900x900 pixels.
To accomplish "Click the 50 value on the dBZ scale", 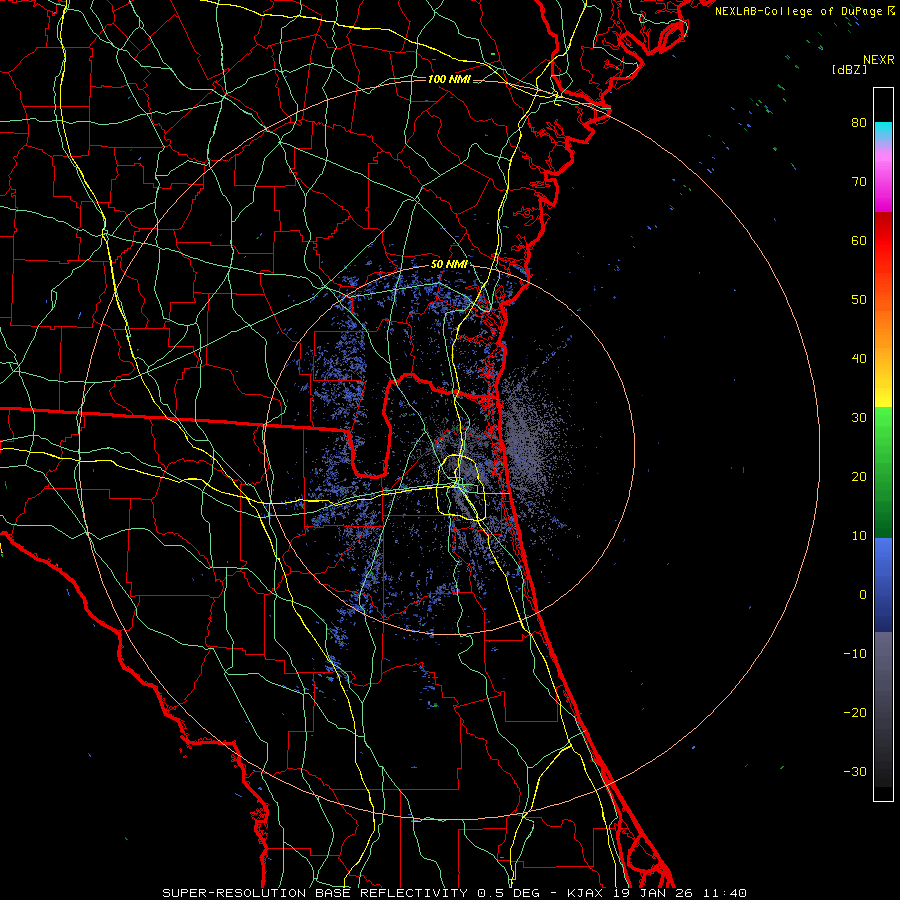I will click(x=859, y=300).
